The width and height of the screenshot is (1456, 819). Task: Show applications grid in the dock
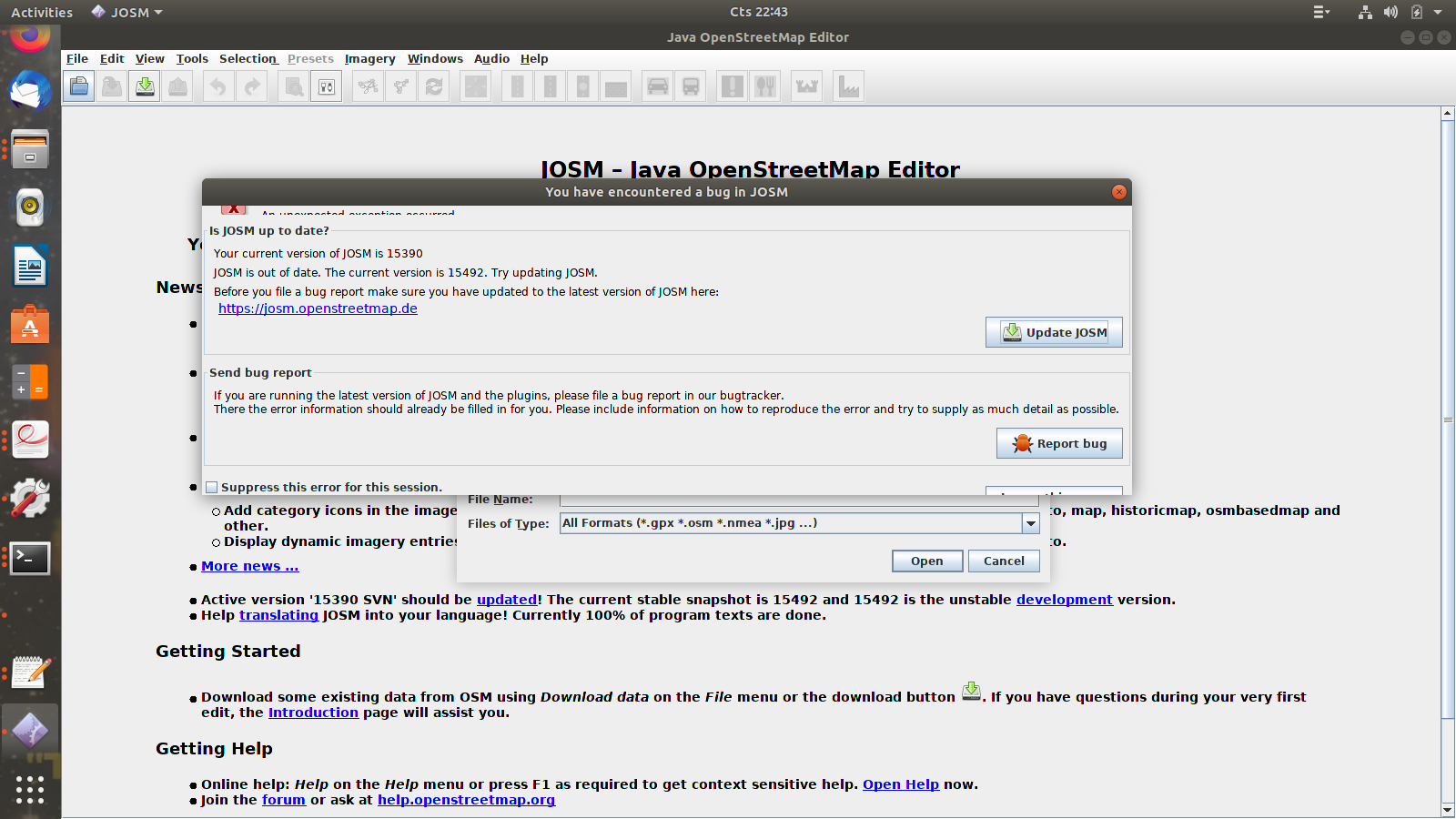point(30,789)
